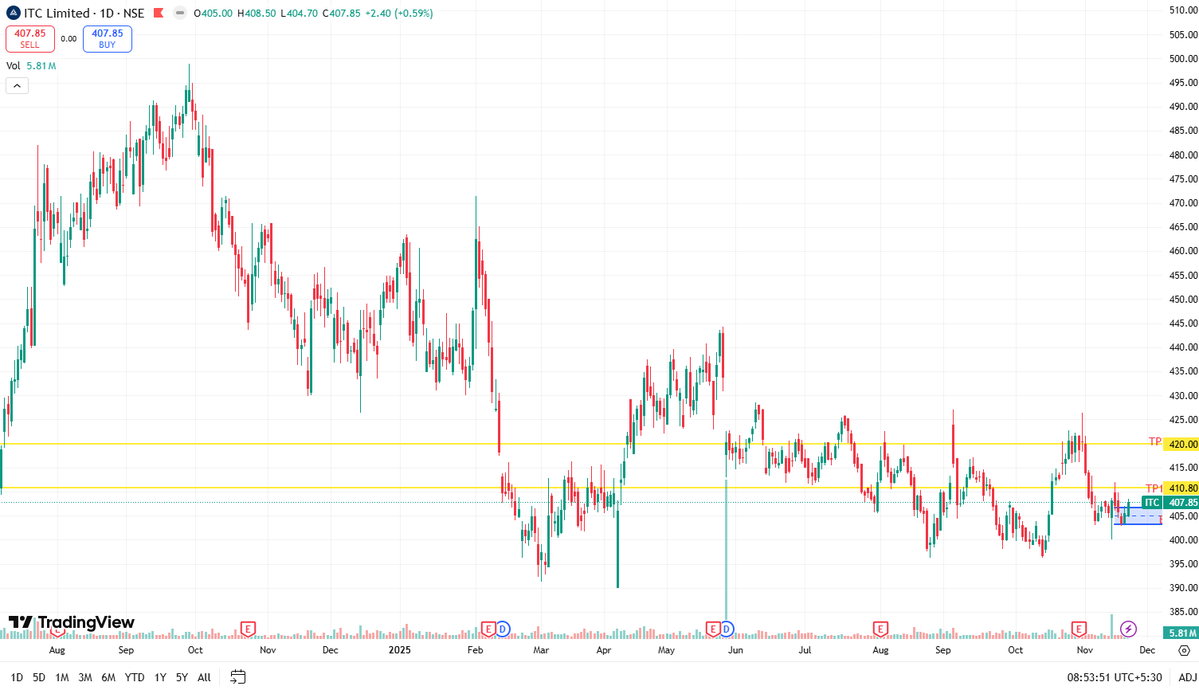This screenshot has height=690, width=1199.
Task: Open chart settings via the gear icon
Action: [1184, 650]
